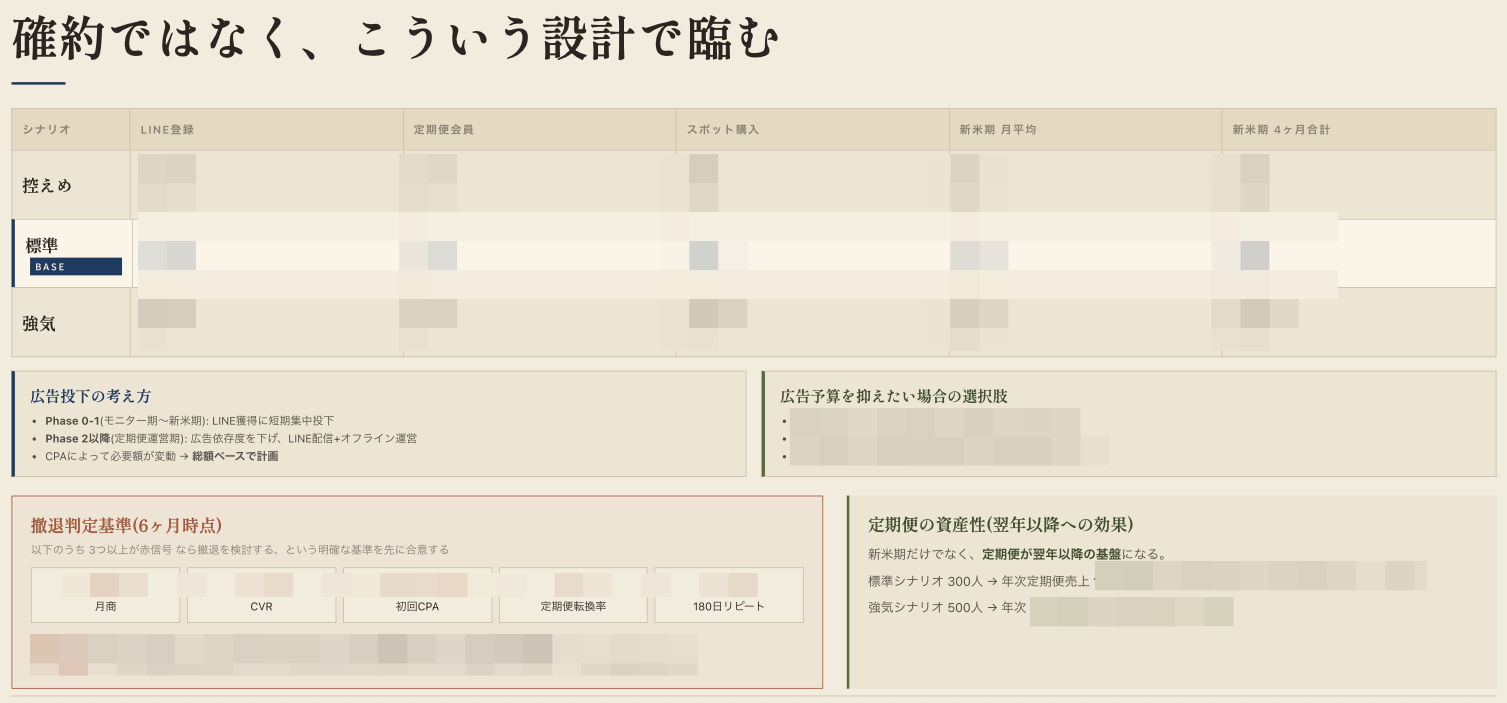Click the 標準 scenario row label
The image size is (1507, 703).
(x=42, y=244)
